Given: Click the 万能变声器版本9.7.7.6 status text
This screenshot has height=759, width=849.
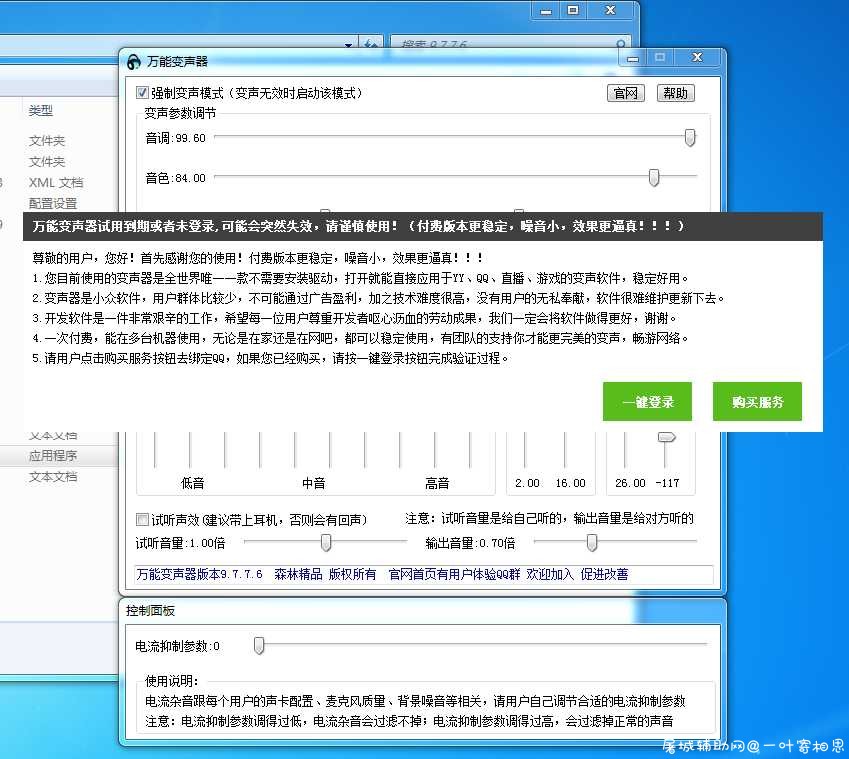Looking at the screenshot, I should [x=199, y=574].
